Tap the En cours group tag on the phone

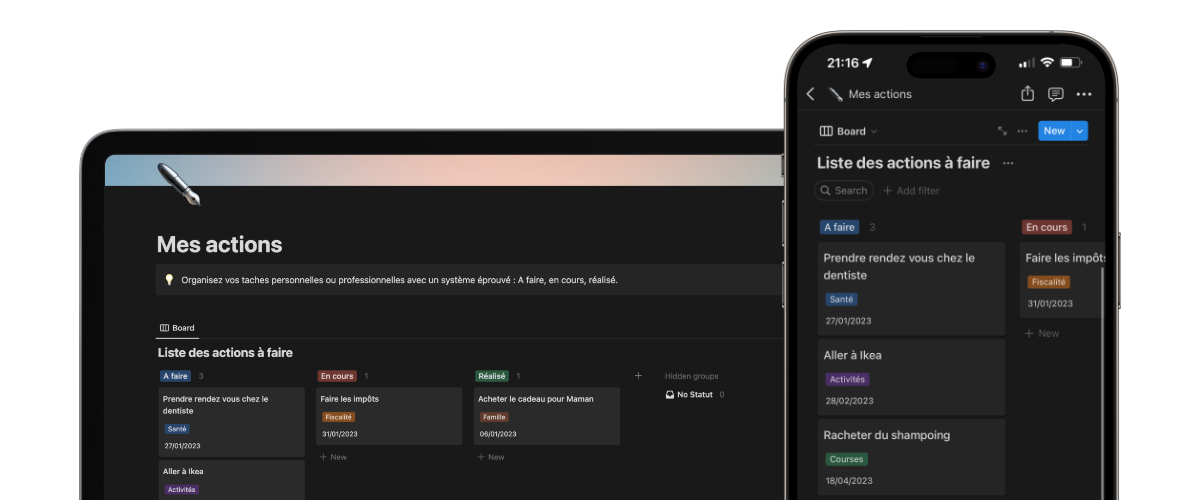1046,227
